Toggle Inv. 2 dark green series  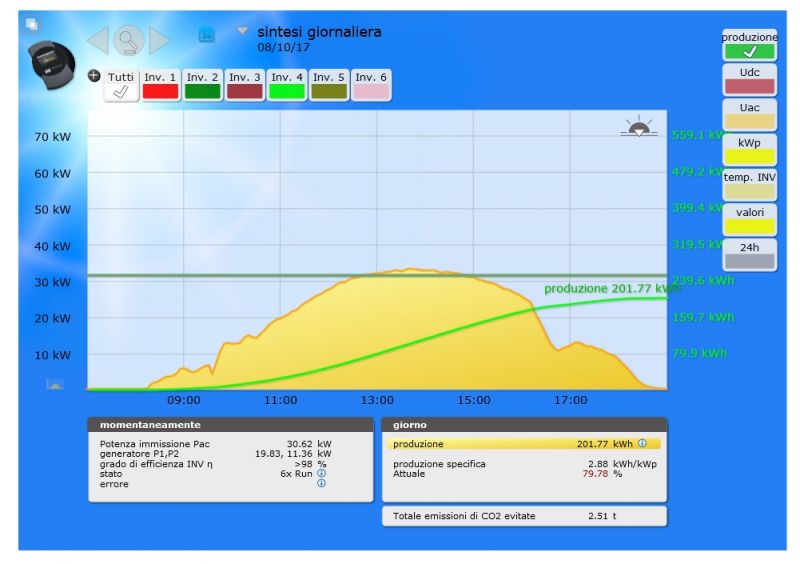(x=203, y=85)
